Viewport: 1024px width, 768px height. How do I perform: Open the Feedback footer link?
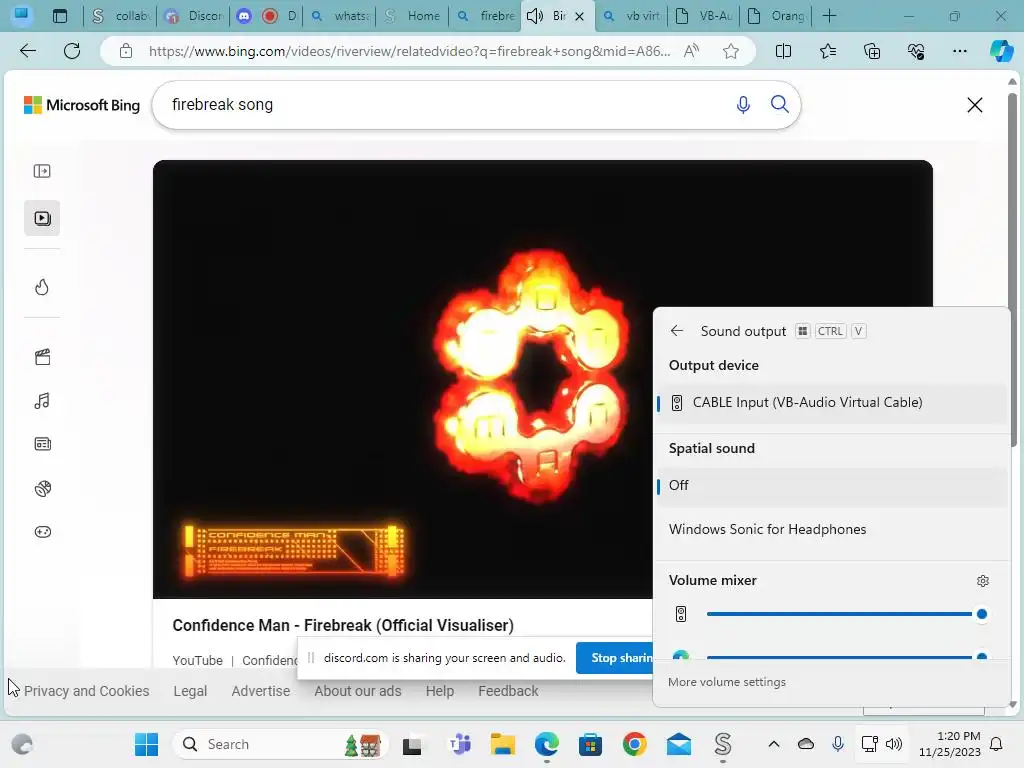point(508,691)
